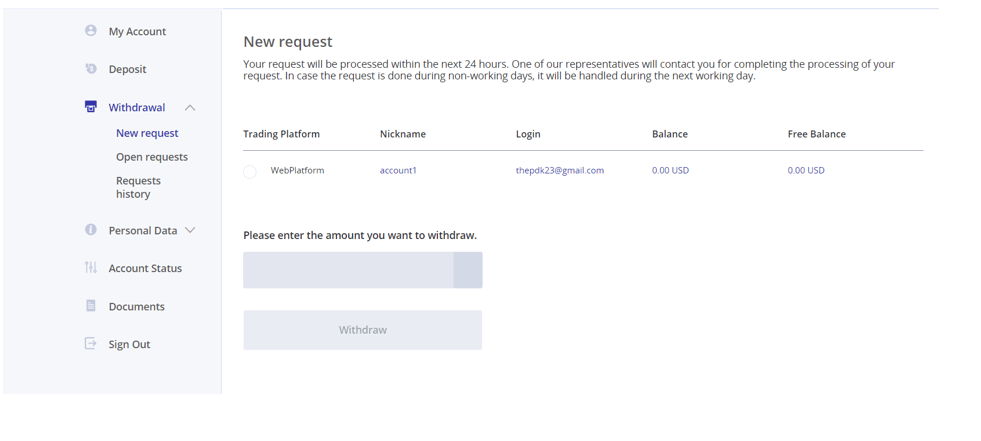Click the Sign Out arrow icon
The image size is (981, 441).
tap(91, 343)
